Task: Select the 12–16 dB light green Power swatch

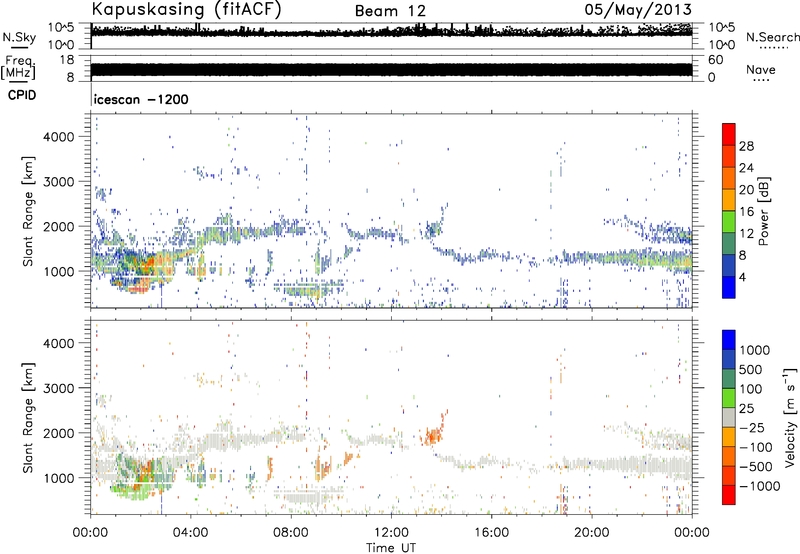Action: point(729,222)
